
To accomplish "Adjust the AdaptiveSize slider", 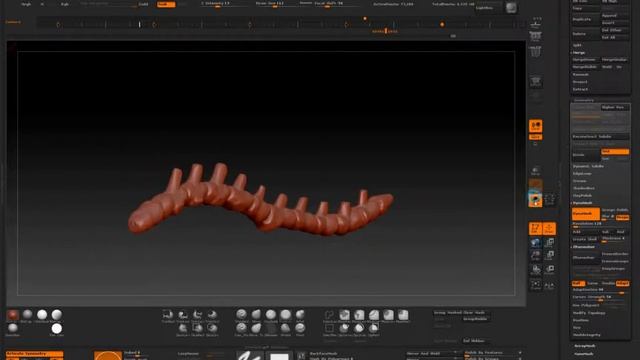I will click(600, 291).
